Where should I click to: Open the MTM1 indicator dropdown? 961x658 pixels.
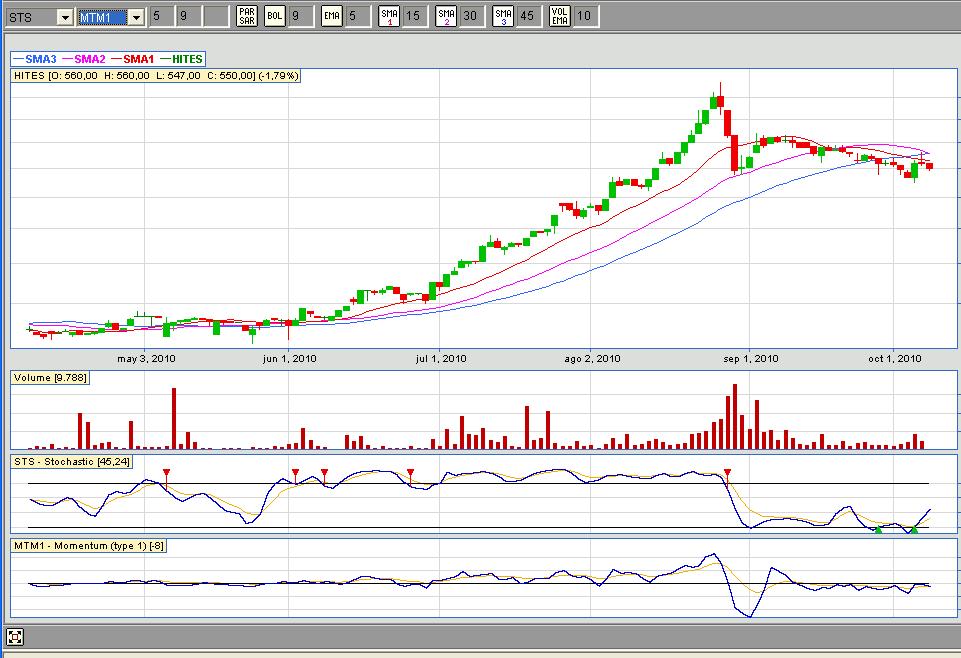(x=136, y=17)
